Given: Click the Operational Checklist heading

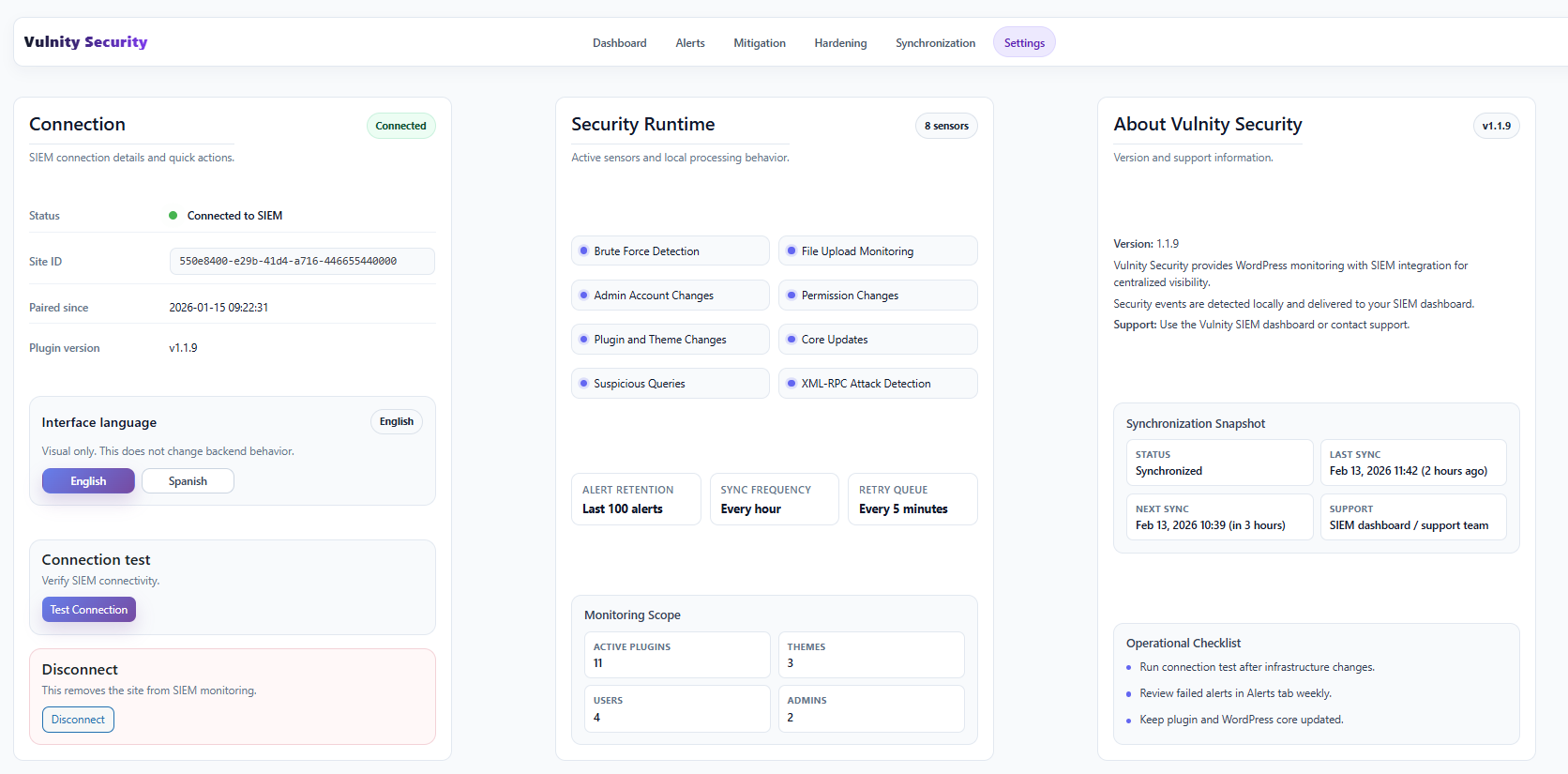Looking at the screenshot, I should 1184,644.
